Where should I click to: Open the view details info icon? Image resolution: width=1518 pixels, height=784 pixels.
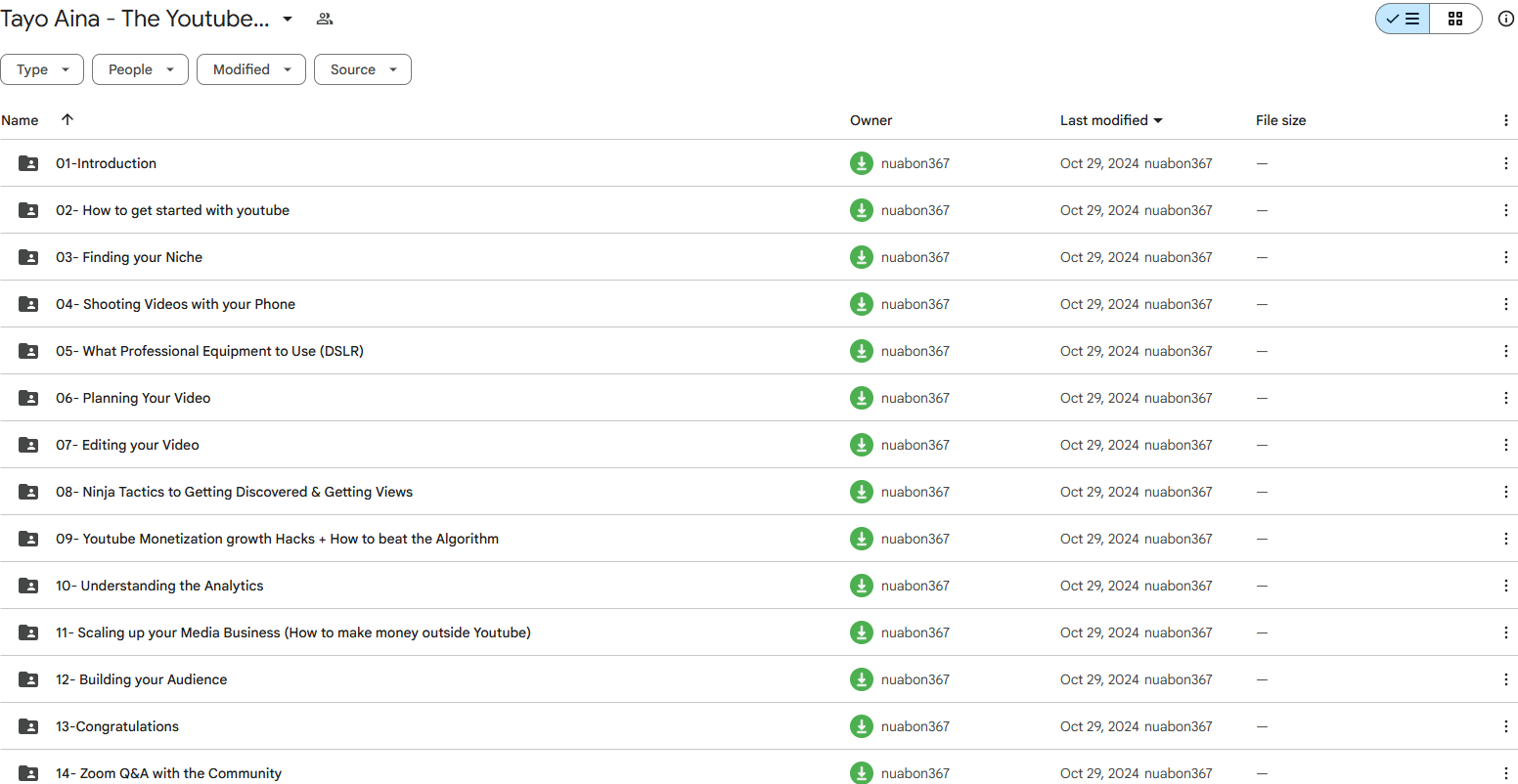(x=1505, y=19)
